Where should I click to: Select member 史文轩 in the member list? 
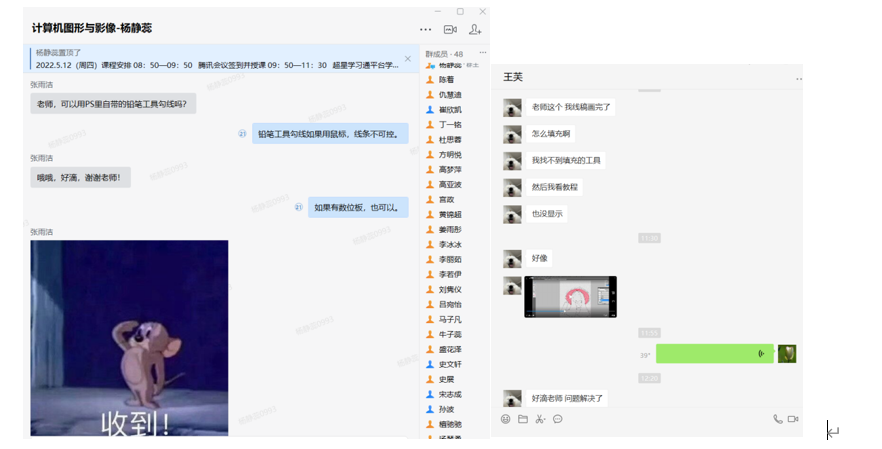click(449, 364)
